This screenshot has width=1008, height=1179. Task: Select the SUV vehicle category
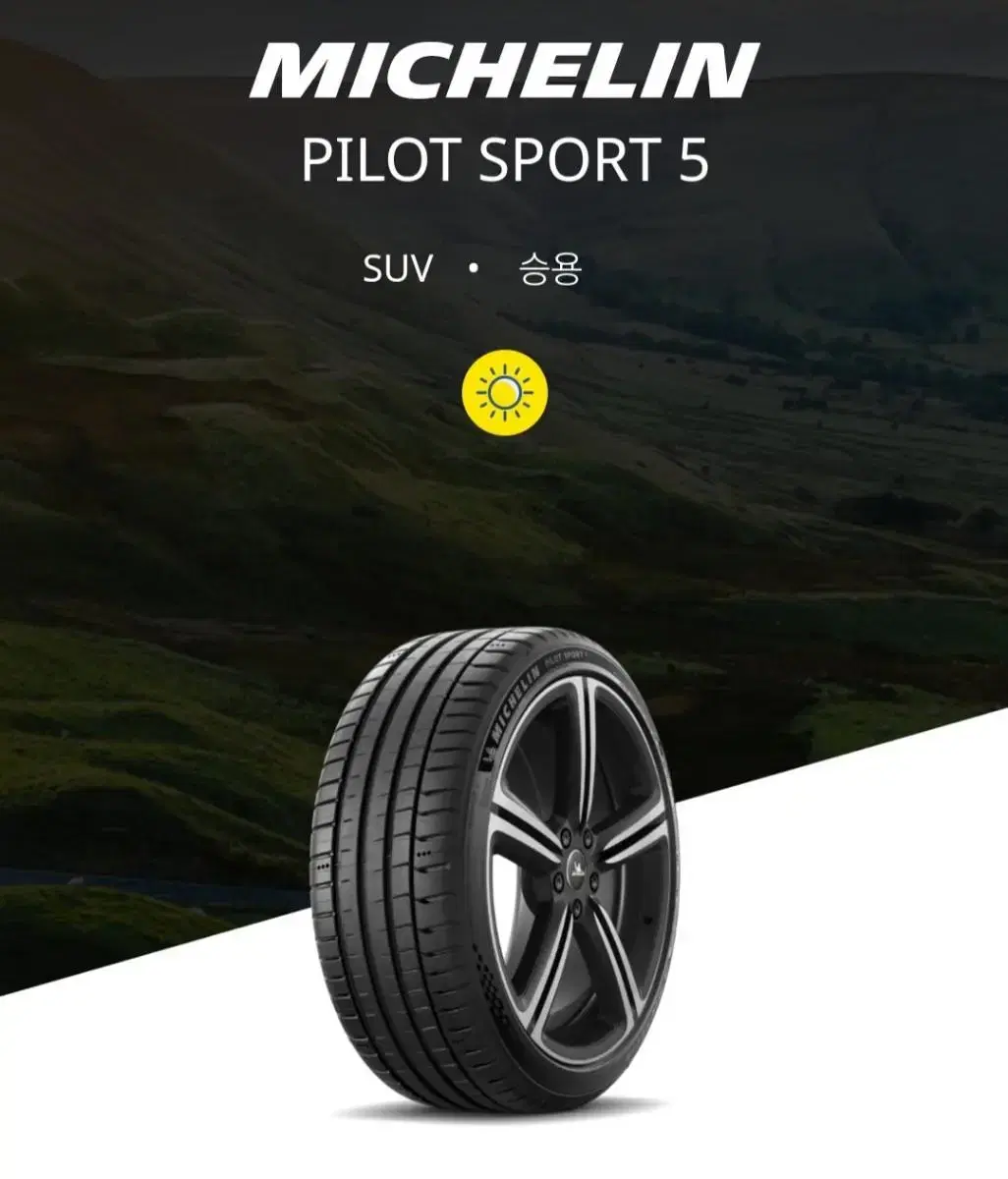click(397, 268)
